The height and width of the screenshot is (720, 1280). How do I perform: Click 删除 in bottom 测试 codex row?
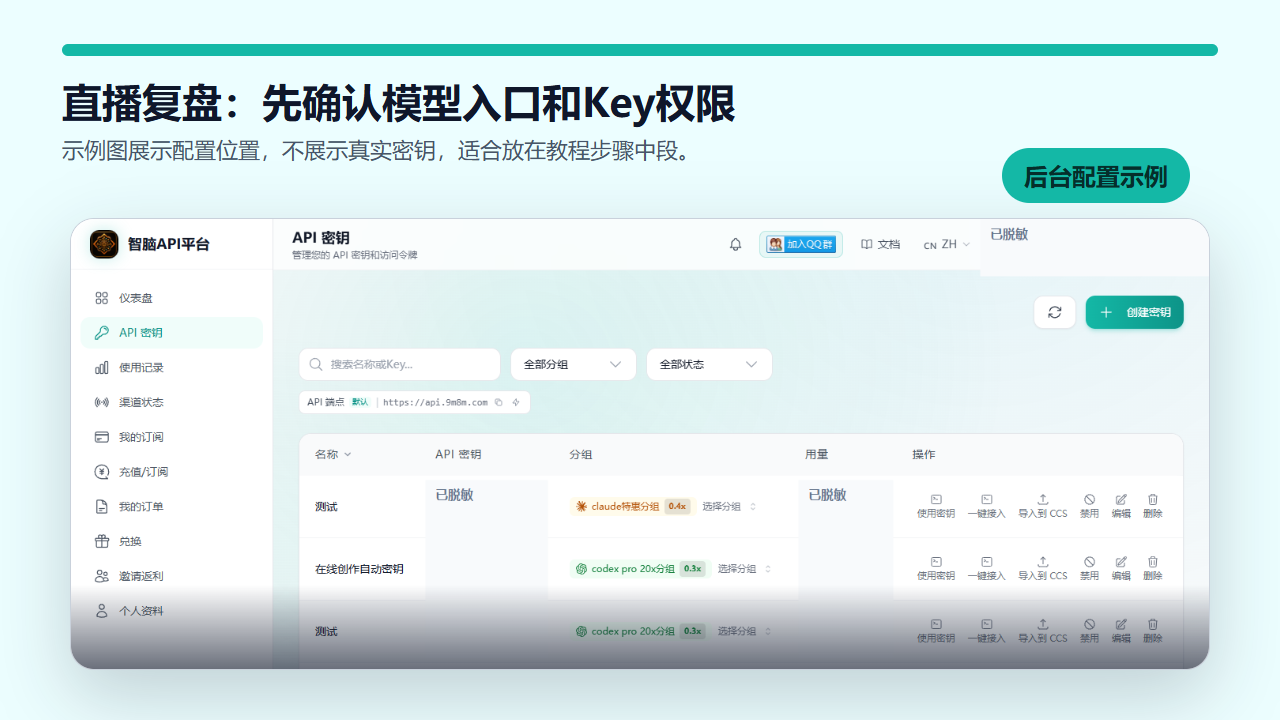1153,630
